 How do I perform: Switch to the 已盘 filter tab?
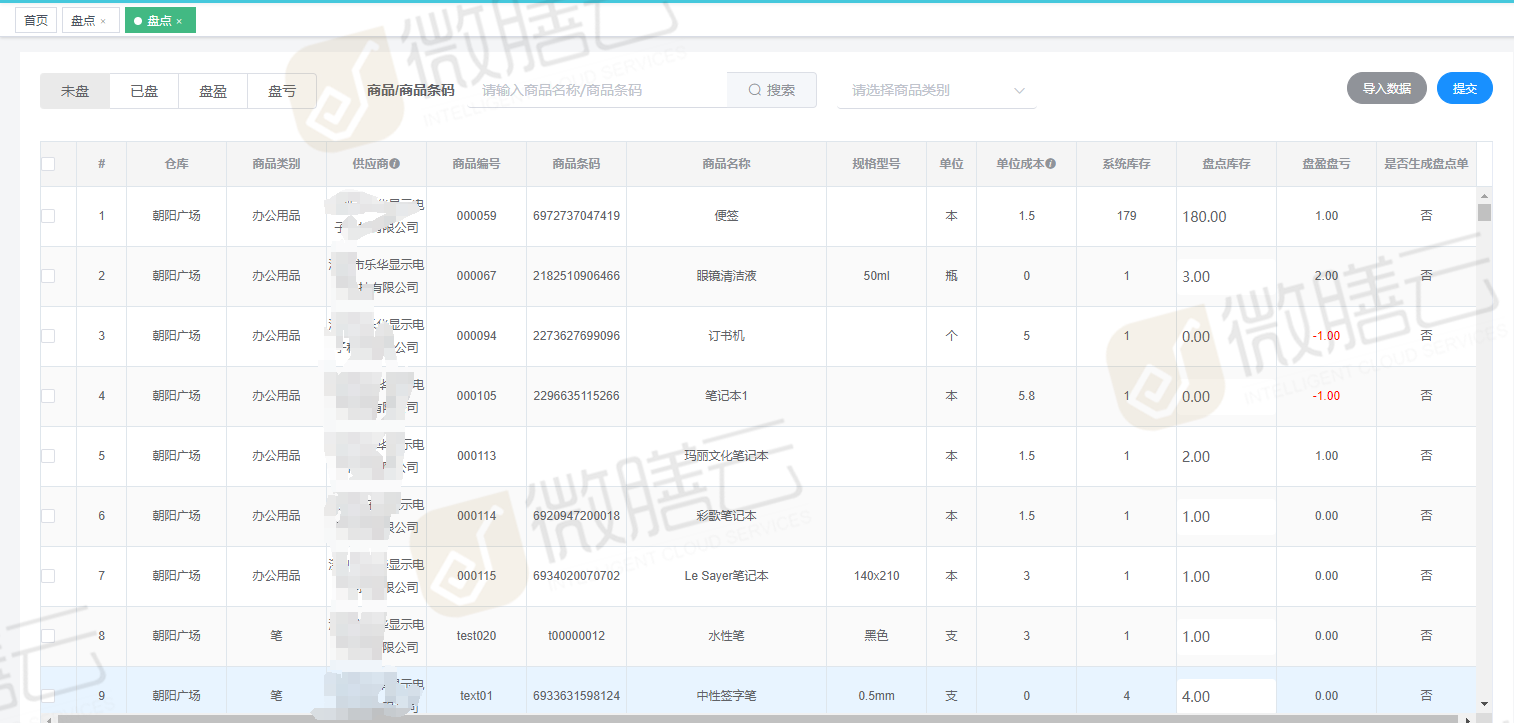point(144,91)
